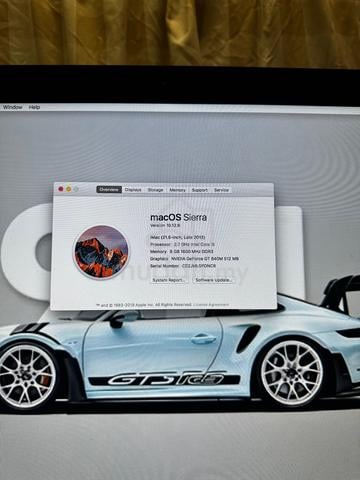Go to the Support tab
The image size is (360, 480).
200,190
